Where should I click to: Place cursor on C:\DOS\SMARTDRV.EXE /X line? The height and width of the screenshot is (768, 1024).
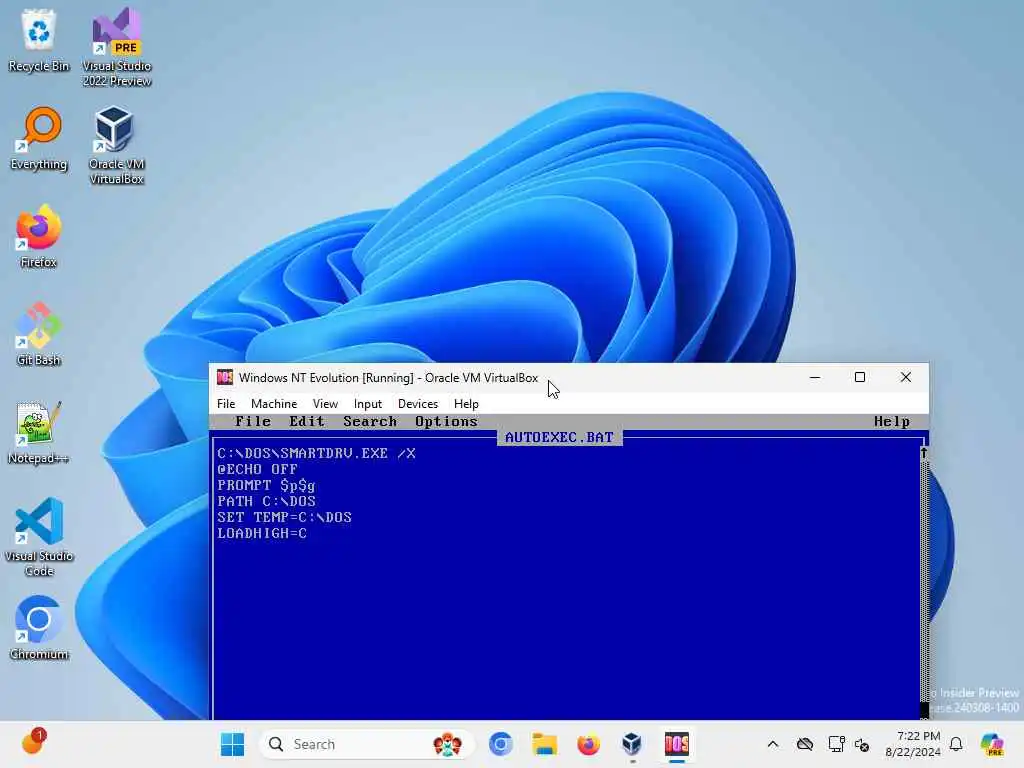[x=316, y=453]
